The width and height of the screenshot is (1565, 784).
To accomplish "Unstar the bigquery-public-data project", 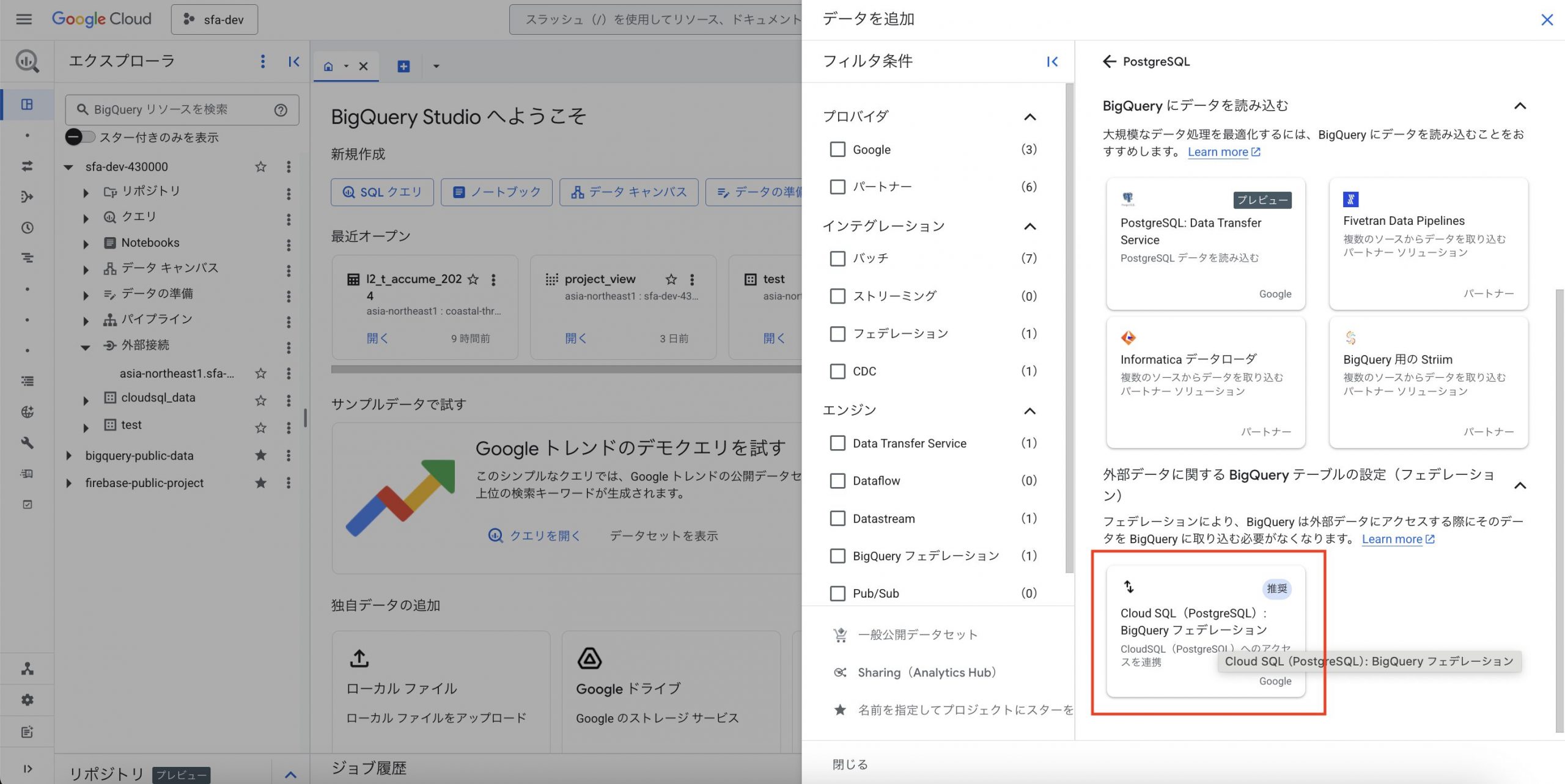I will point(260,455).
